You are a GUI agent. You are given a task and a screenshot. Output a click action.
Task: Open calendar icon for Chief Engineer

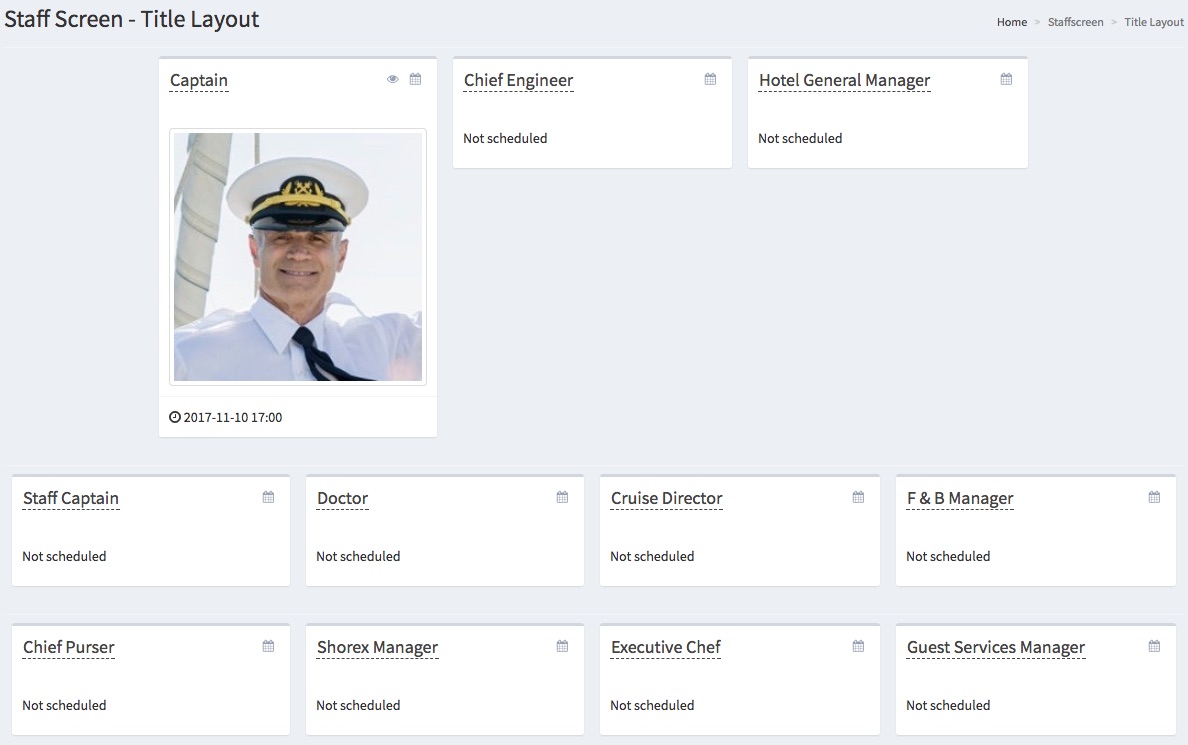tap(710, 79)
